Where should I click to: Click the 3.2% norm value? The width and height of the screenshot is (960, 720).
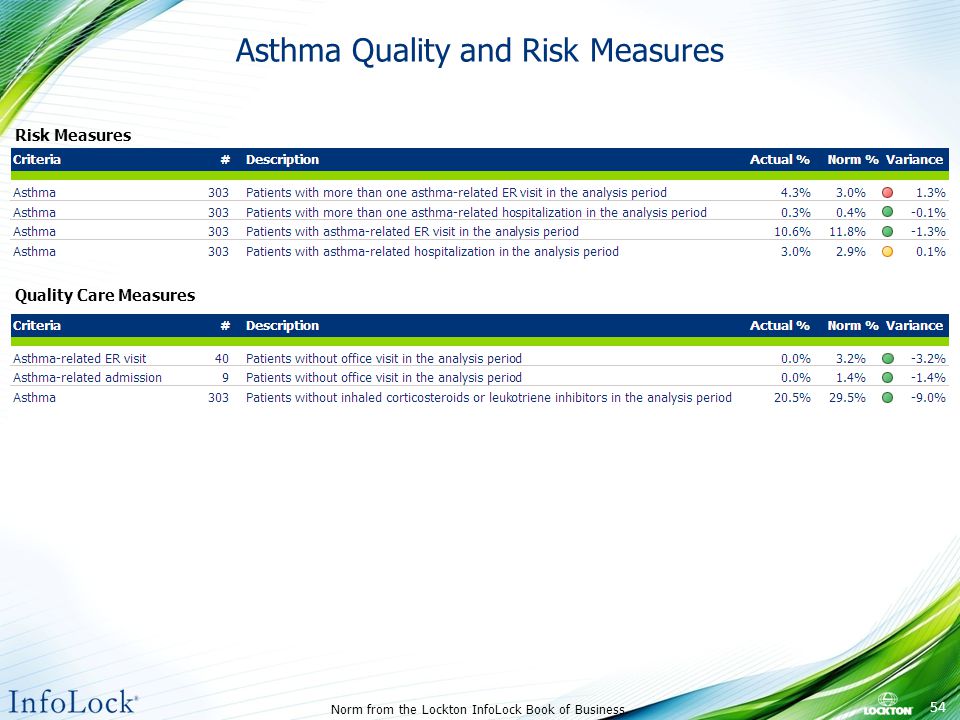point(850,358)
